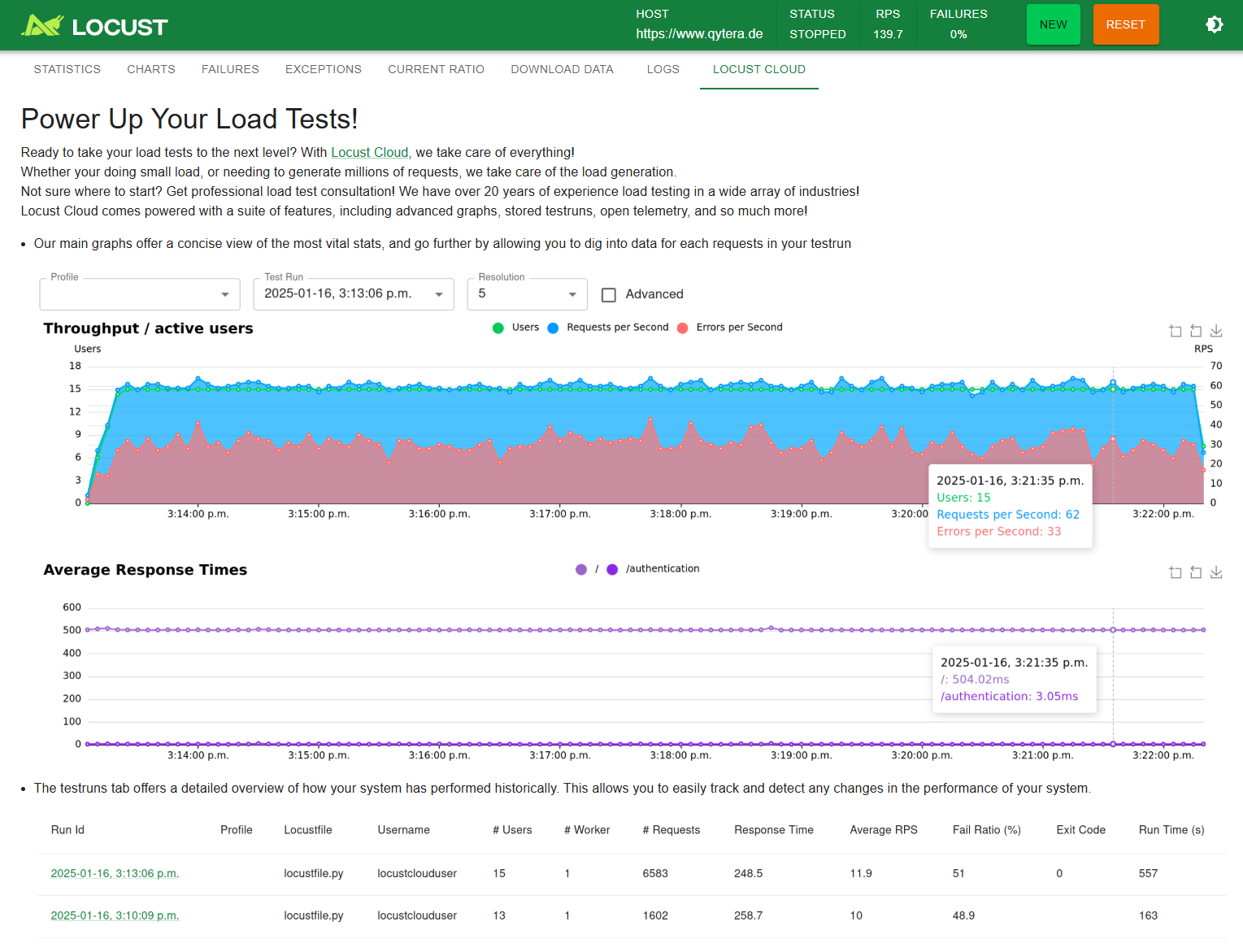Click the Throughput chart area zoom icon
Screen dimensions: 1243x952
(1176, 331)
